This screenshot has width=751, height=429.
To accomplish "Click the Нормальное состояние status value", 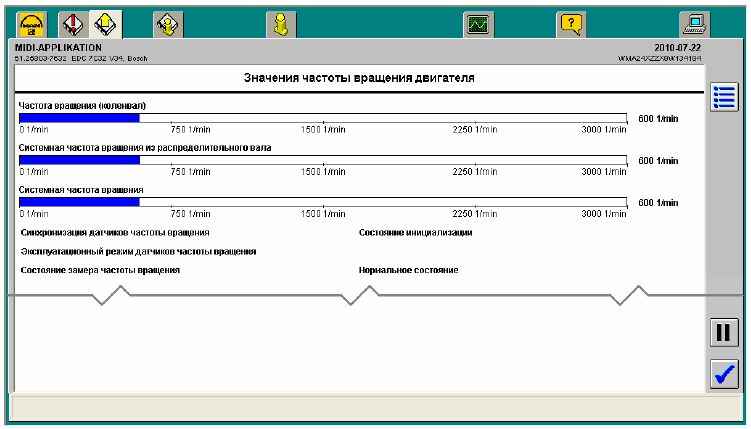I will pyautogui.click(x=408, y=271).
